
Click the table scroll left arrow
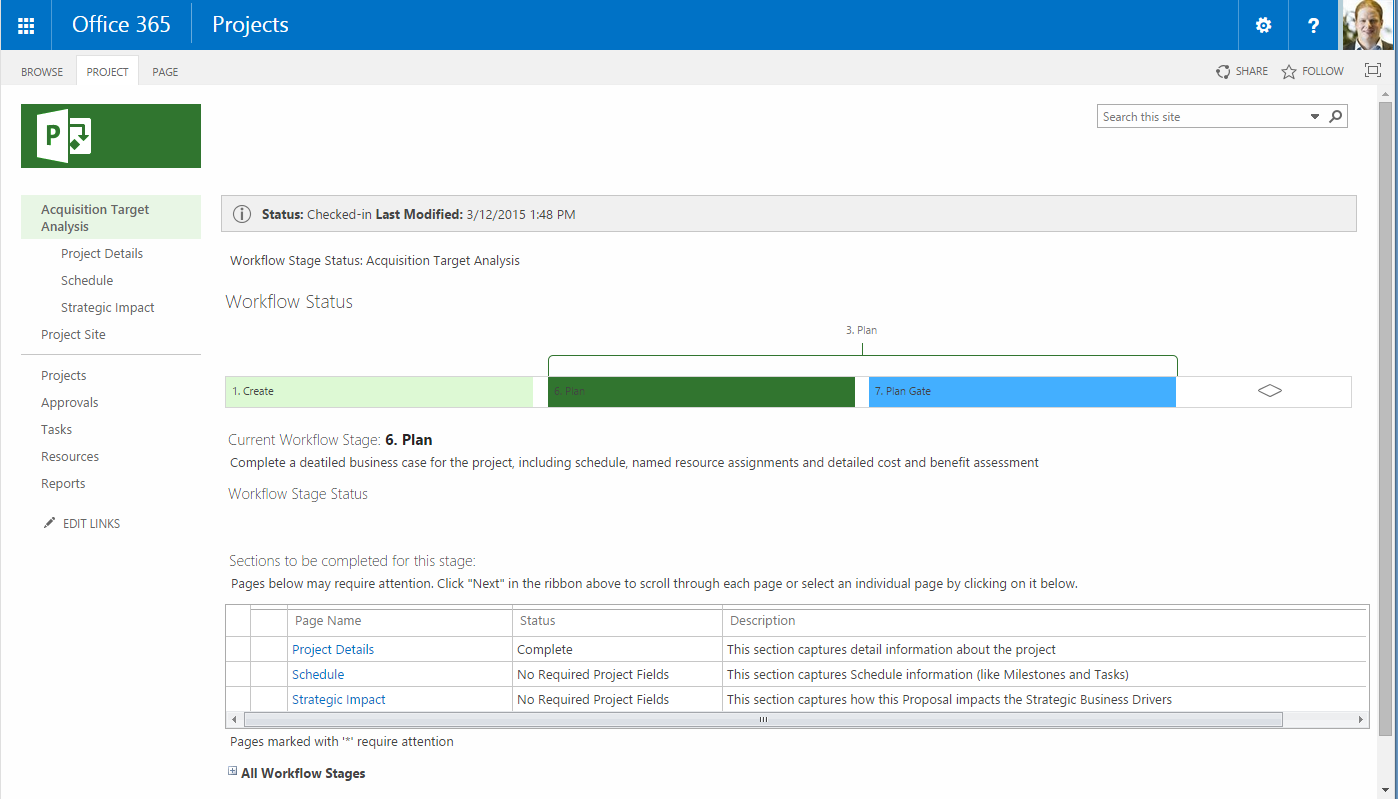tap(234, 719)
